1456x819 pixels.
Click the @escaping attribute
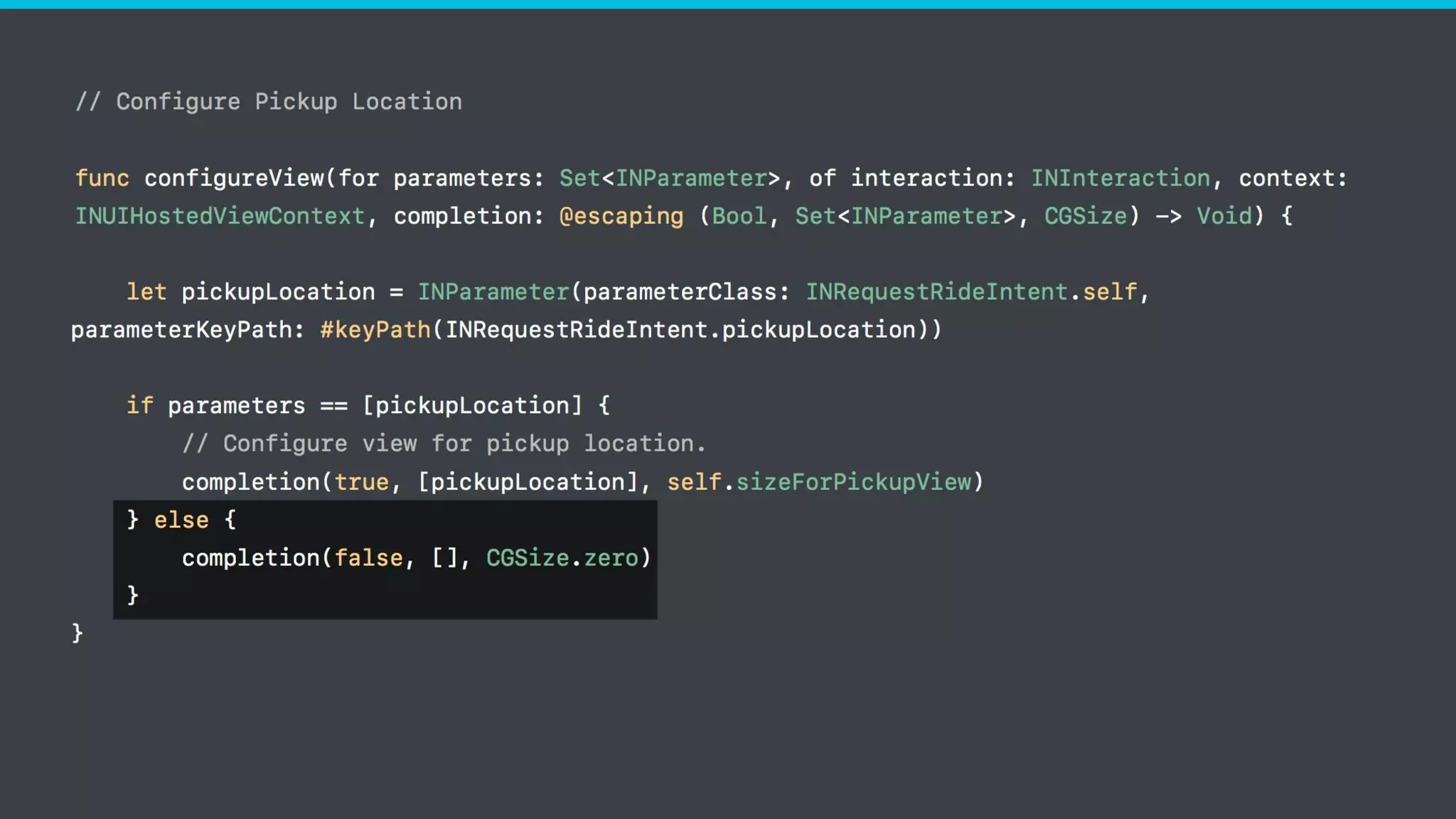point(621,216)
